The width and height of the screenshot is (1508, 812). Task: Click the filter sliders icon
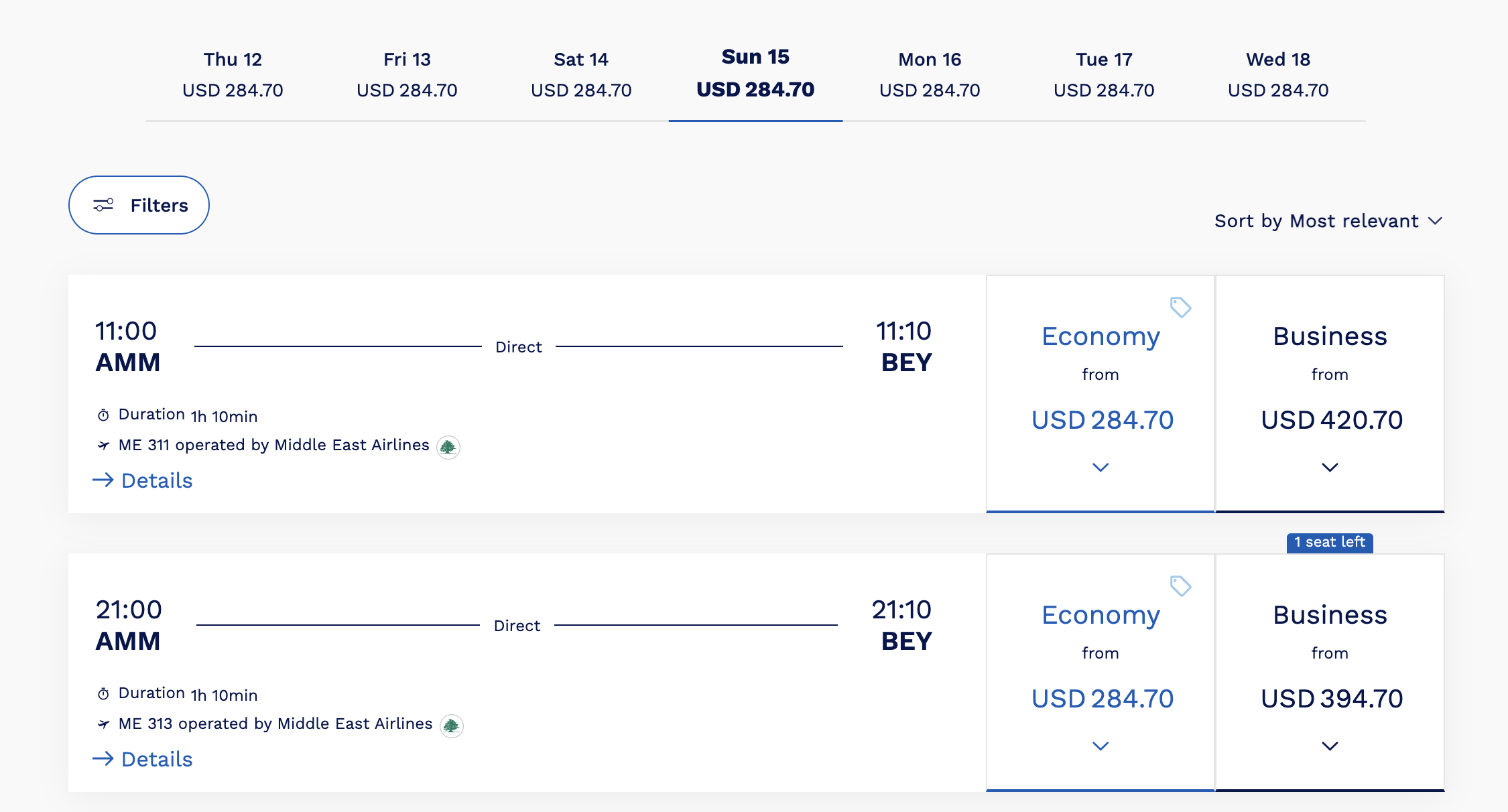coord(103,205)
